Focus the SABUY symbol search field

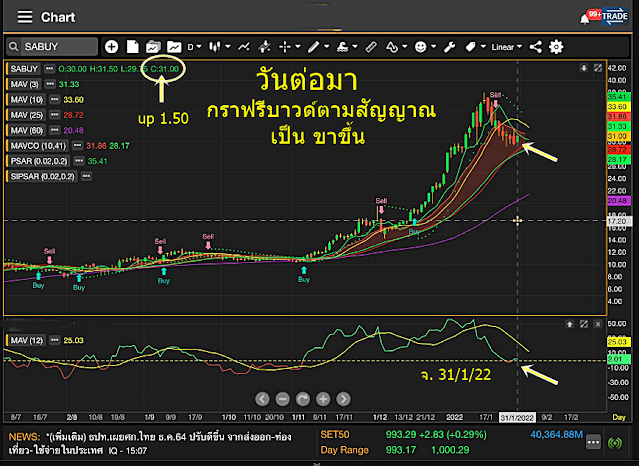(59, 46)
